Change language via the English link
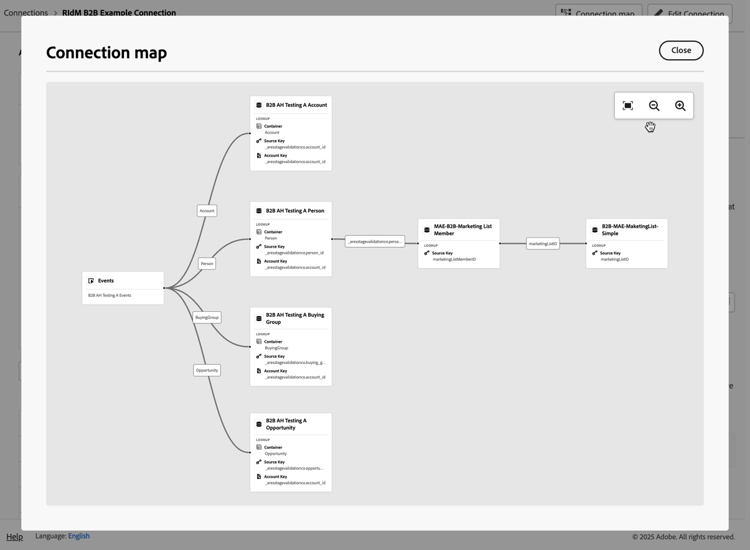 [79, 536]
